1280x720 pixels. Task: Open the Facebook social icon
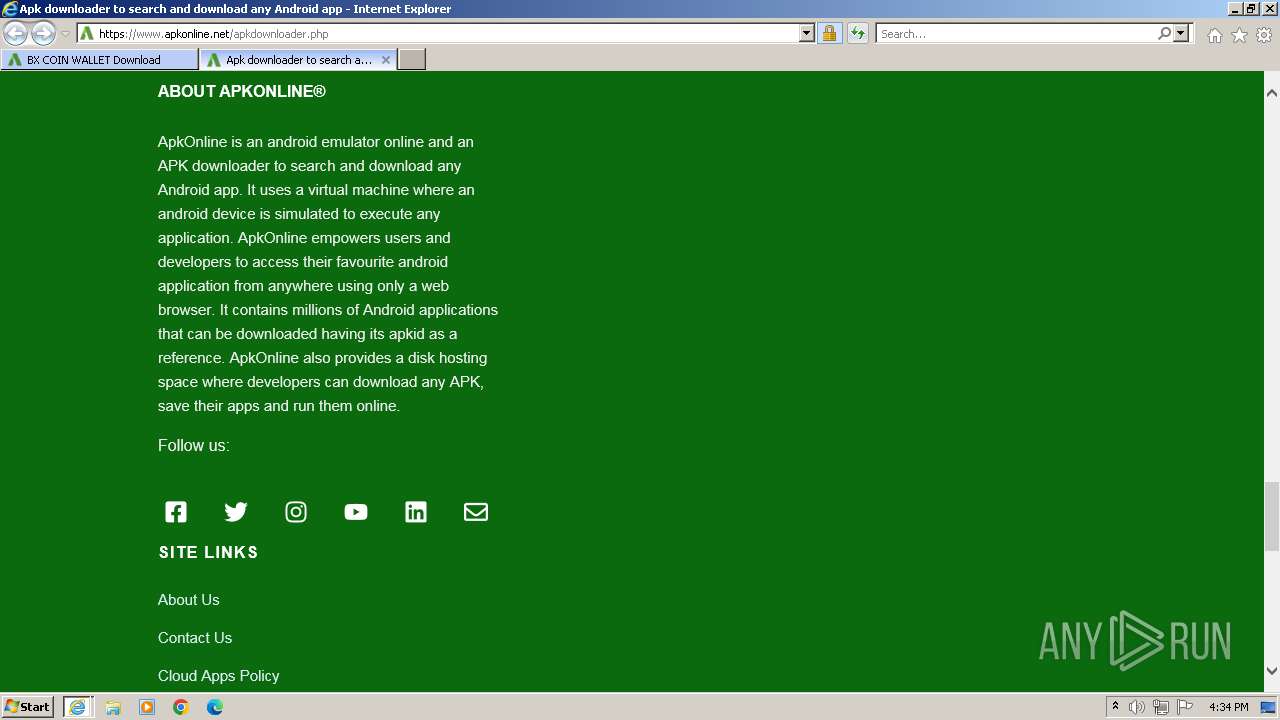tap(176, 512)
